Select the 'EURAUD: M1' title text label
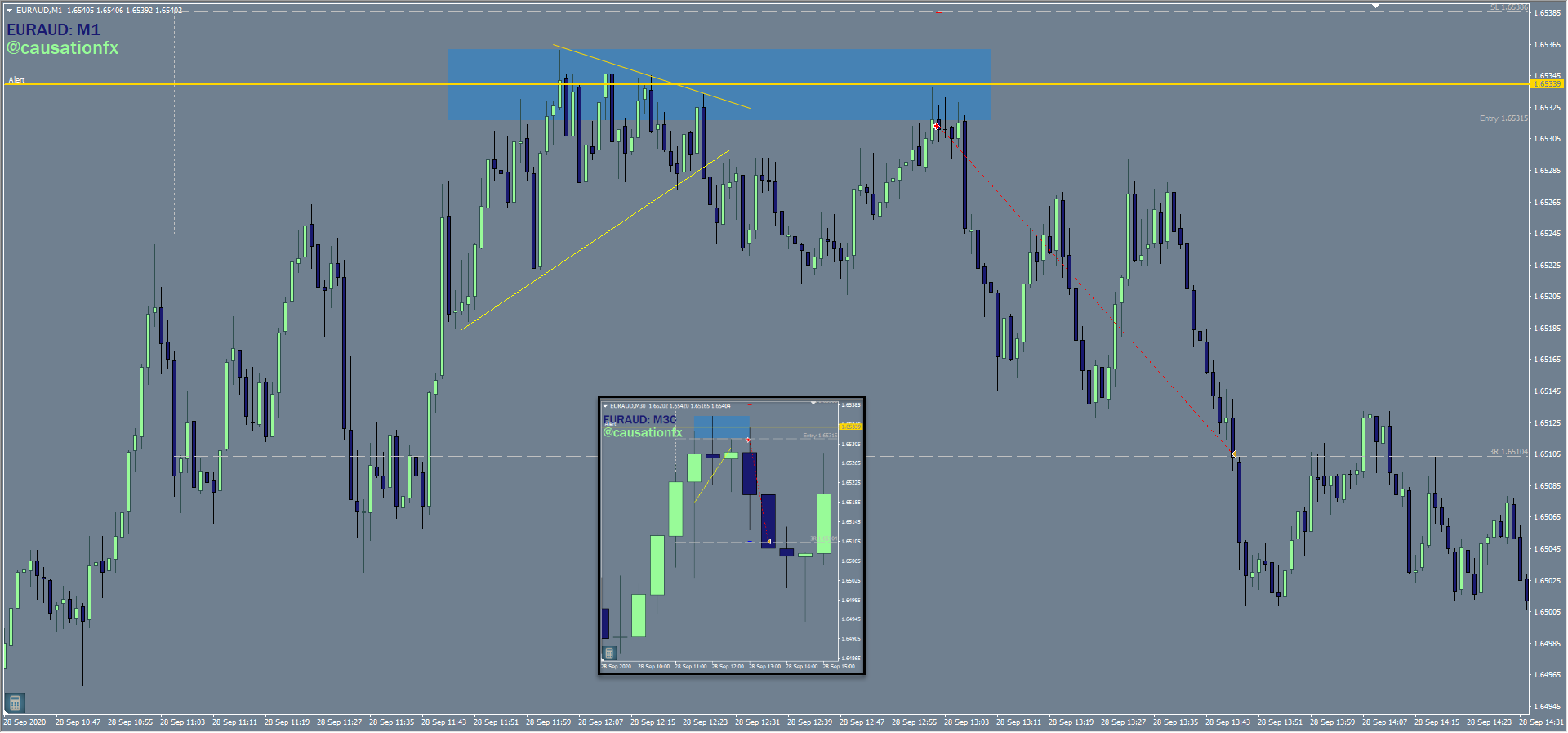This screenshot has width=1568, height=733. pyautogui.click(x=54, y=29)
